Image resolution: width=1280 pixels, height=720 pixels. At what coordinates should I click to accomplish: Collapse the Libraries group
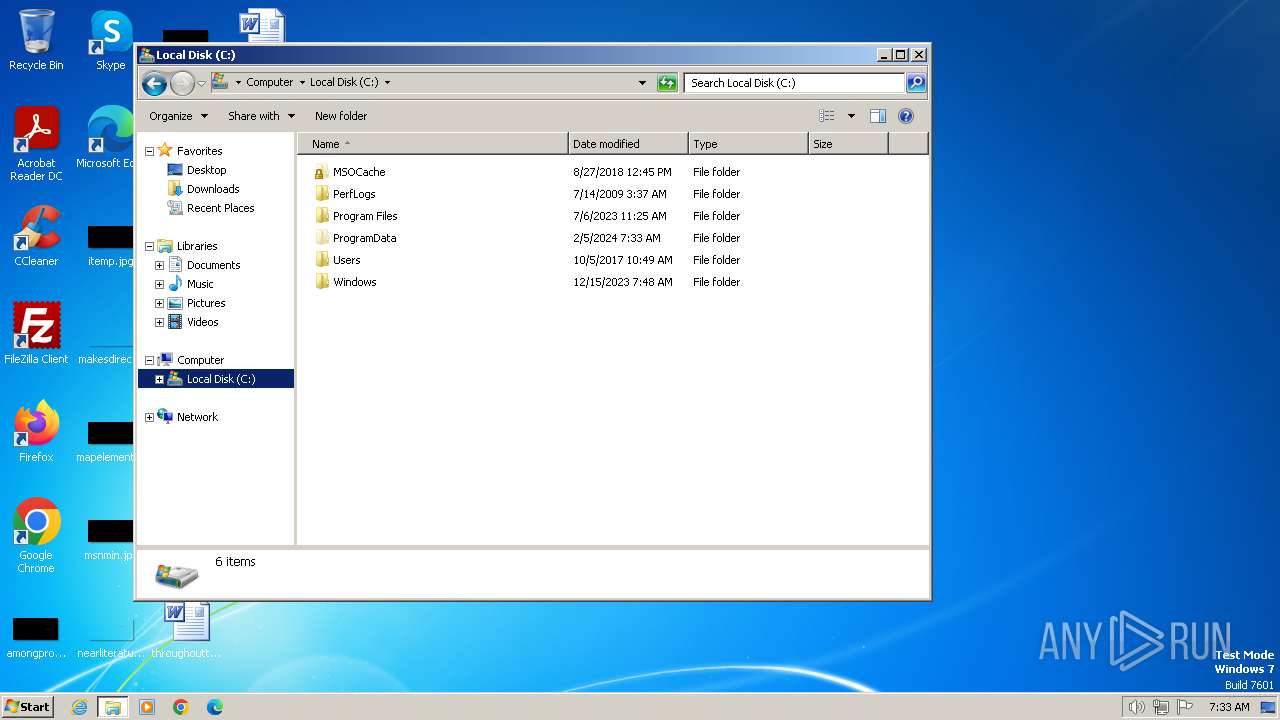tap(150, 247)
